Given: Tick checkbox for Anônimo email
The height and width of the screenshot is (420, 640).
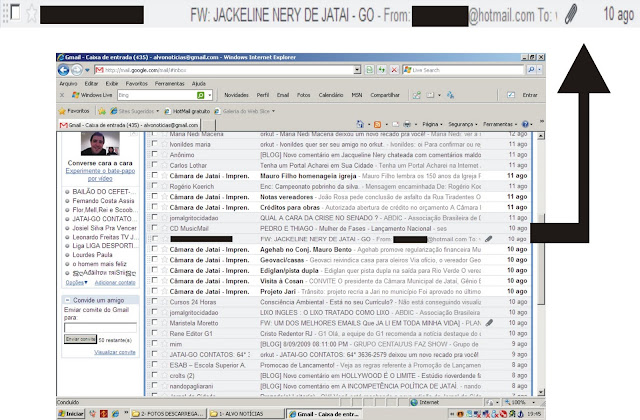Looking at the screenshot, I should click(x=154, y=154).
